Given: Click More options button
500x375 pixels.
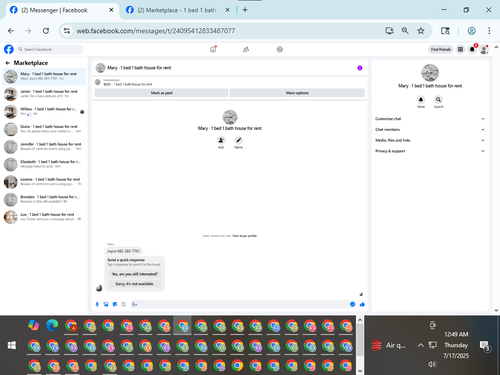Looking at the screenshot, I should pyautogui.click(x=297, y=93).
